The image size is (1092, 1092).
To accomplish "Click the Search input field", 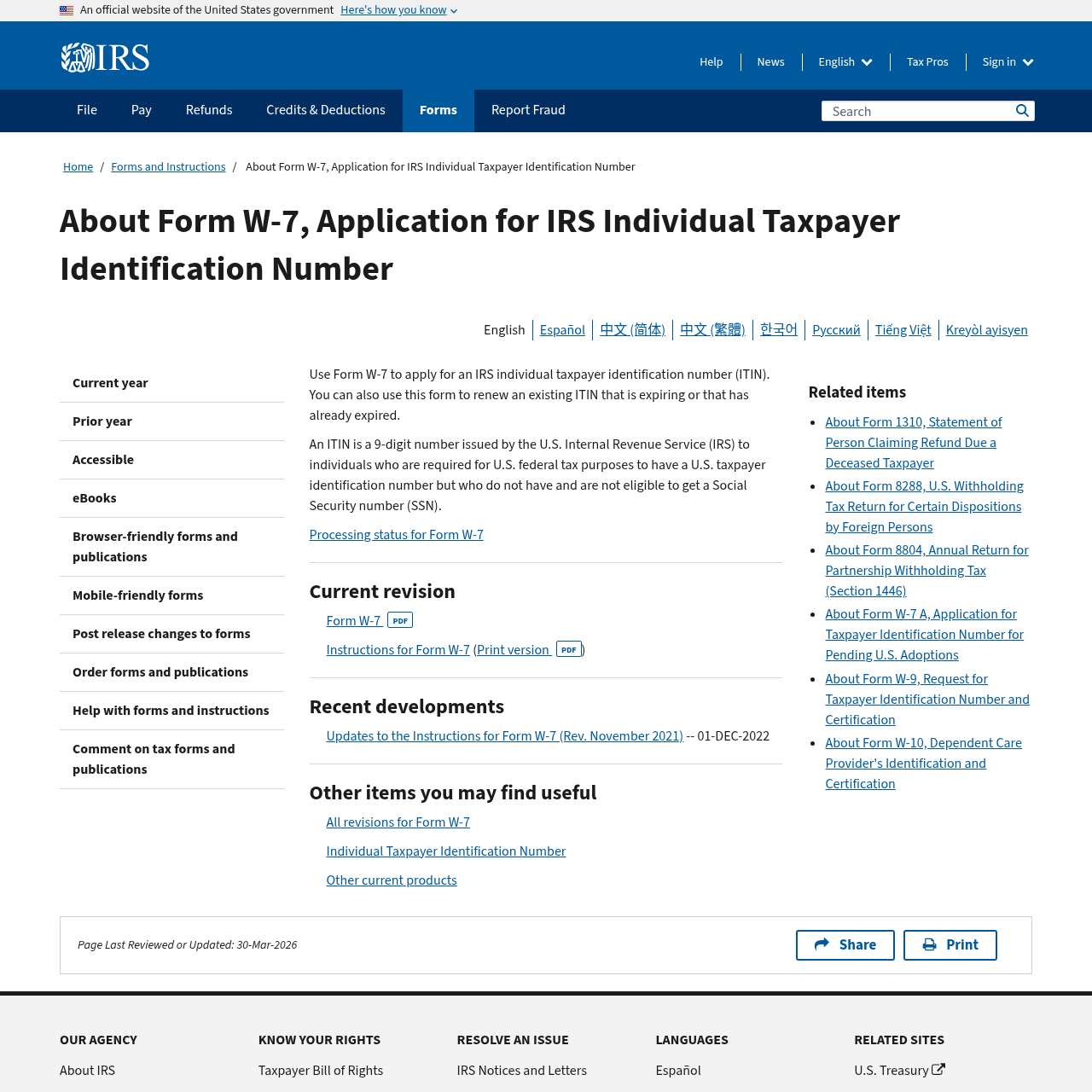I will pos(917,111).
